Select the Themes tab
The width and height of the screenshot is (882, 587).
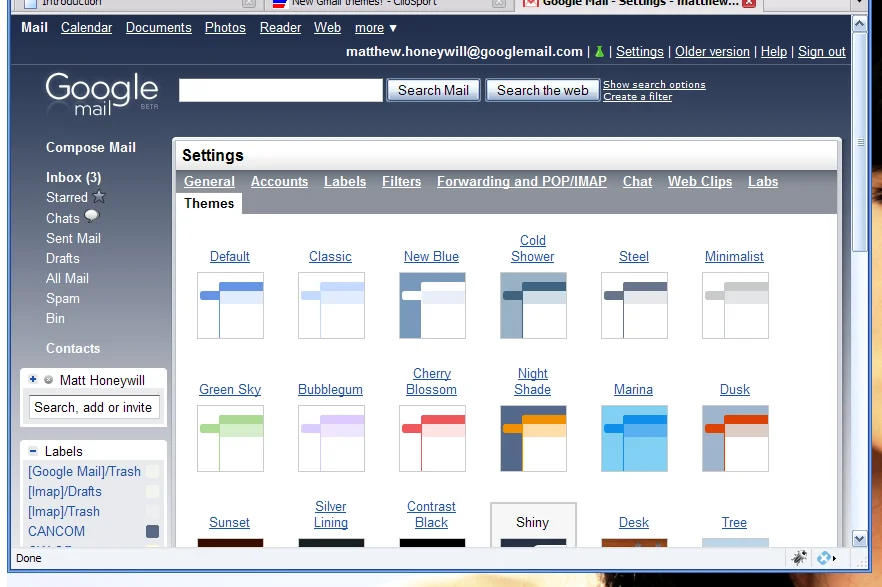[209, 204]
